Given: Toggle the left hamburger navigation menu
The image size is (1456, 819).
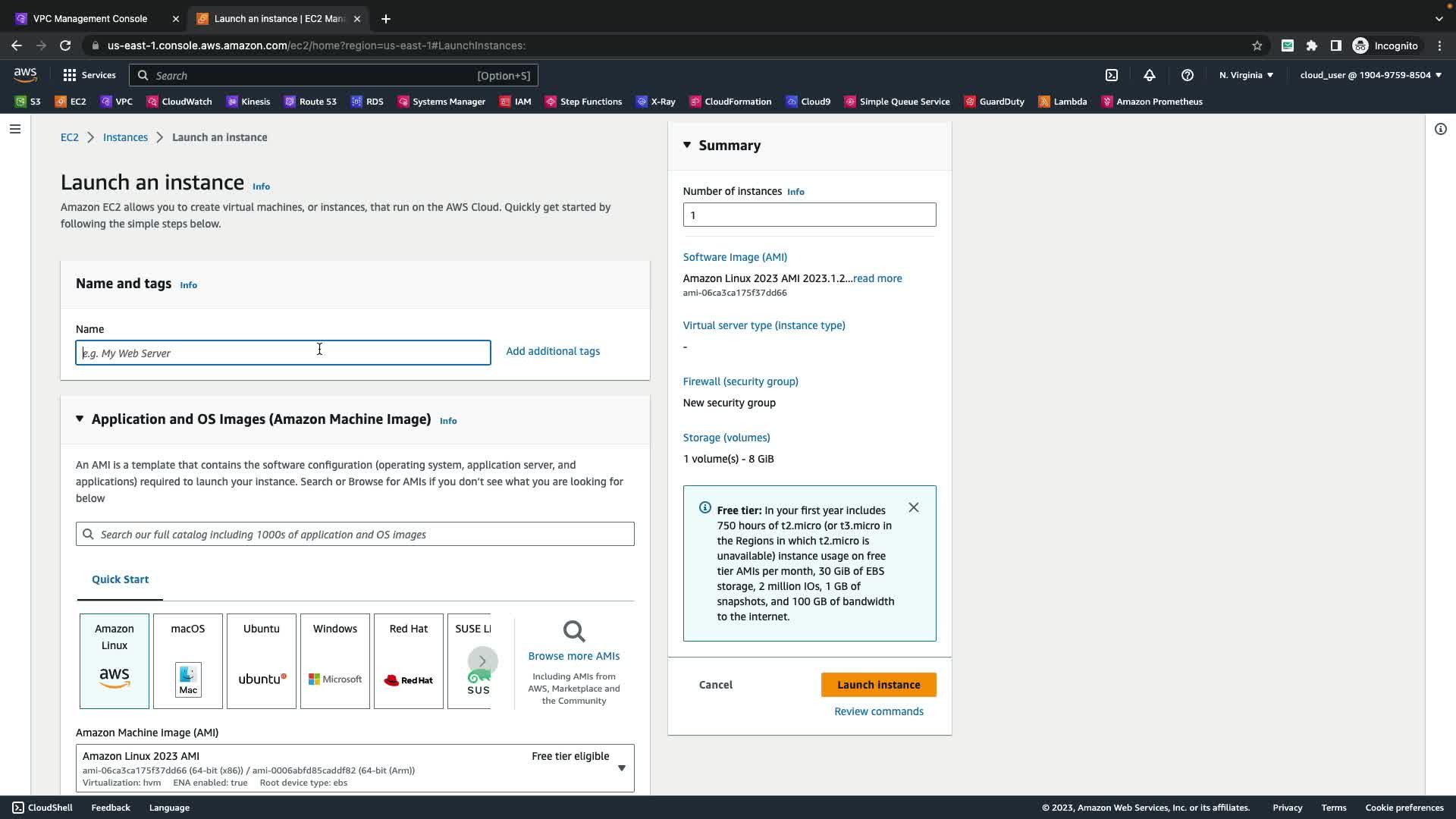Looking at the screenshot, I should 14,129.
